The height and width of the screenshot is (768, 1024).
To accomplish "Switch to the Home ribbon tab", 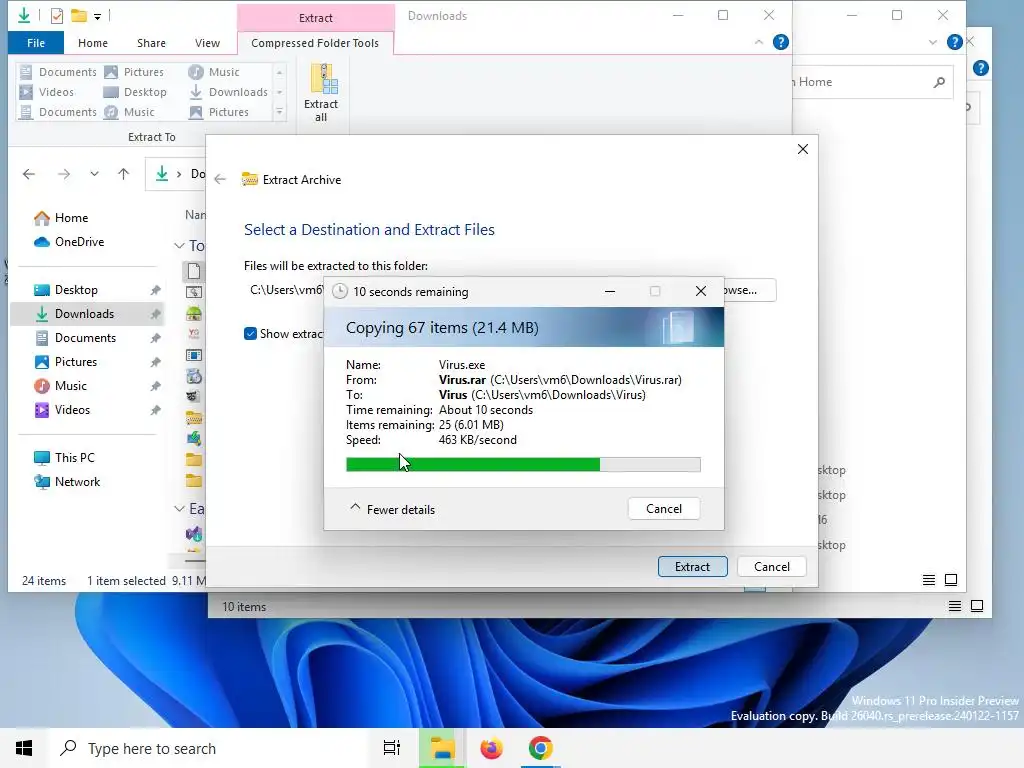I will pyautogui.click(x=93, y=43).
